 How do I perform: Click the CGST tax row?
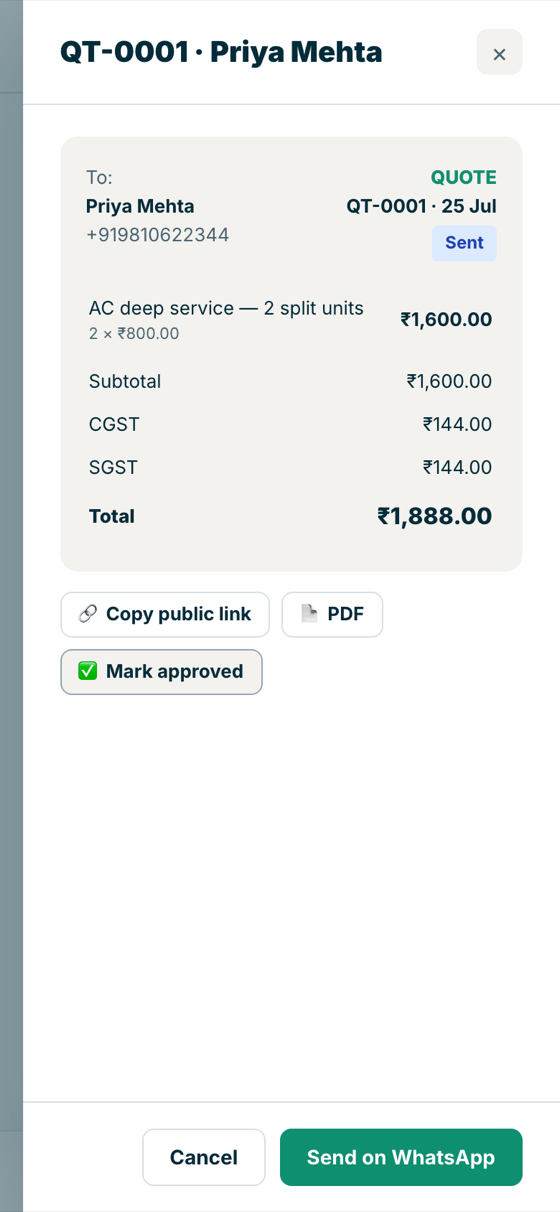point(291,424)
